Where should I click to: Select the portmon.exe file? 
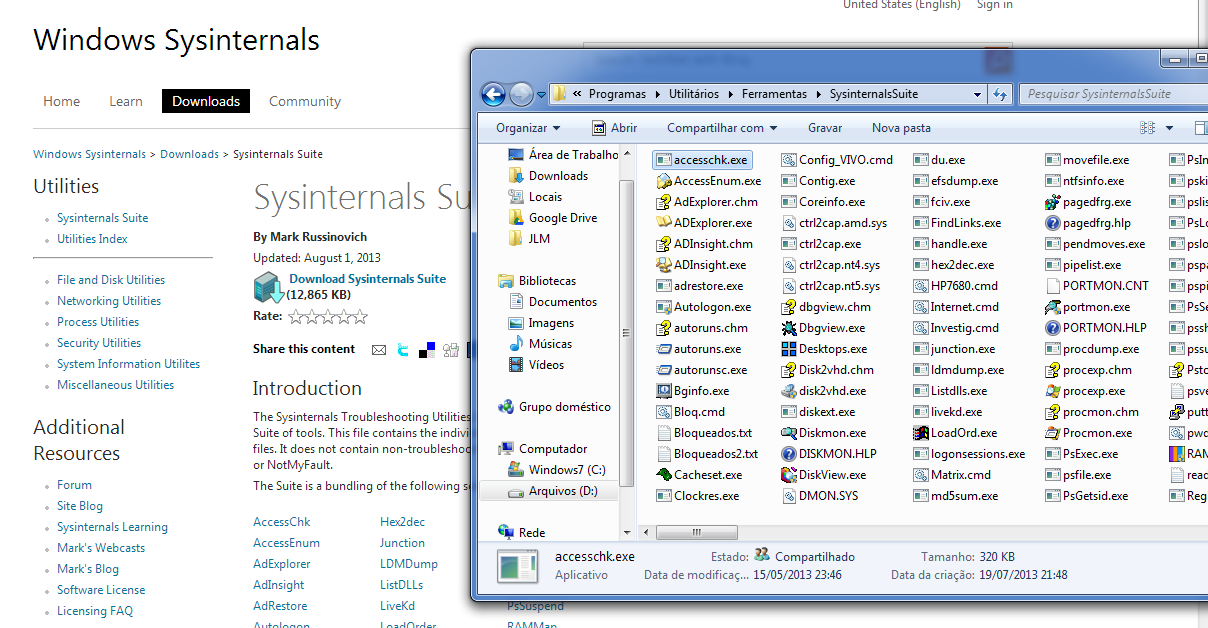(x=1088, y=307)
